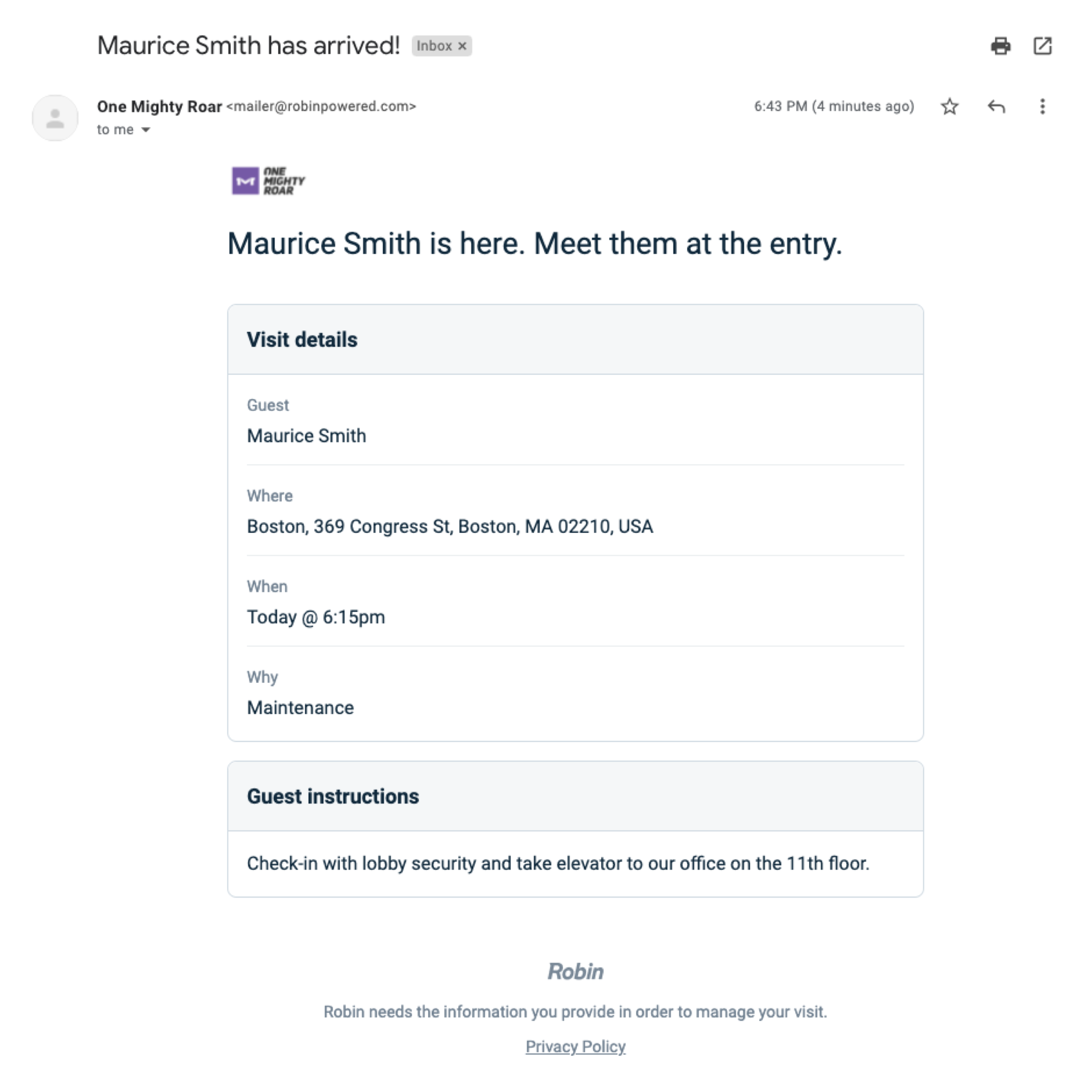
Task: Reply using the arrow icon
Action: tap(996, 106)
